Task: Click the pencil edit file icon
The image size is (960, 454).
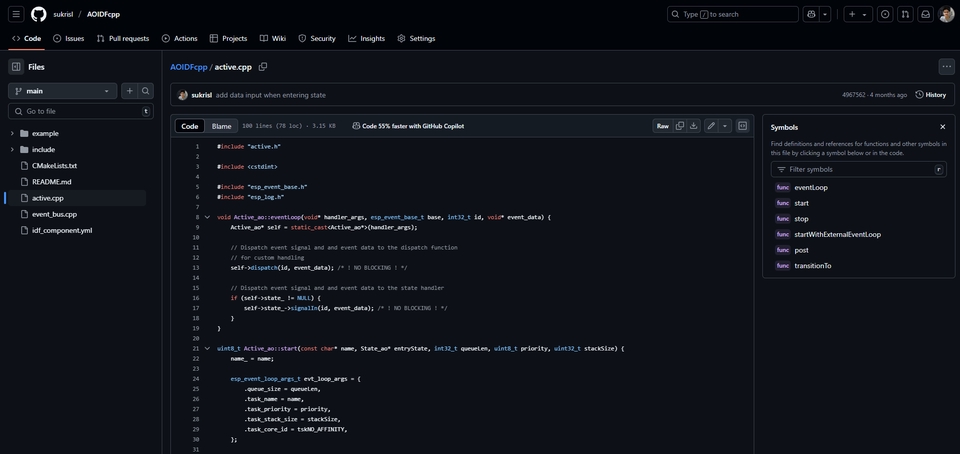Action: [711, 126]
